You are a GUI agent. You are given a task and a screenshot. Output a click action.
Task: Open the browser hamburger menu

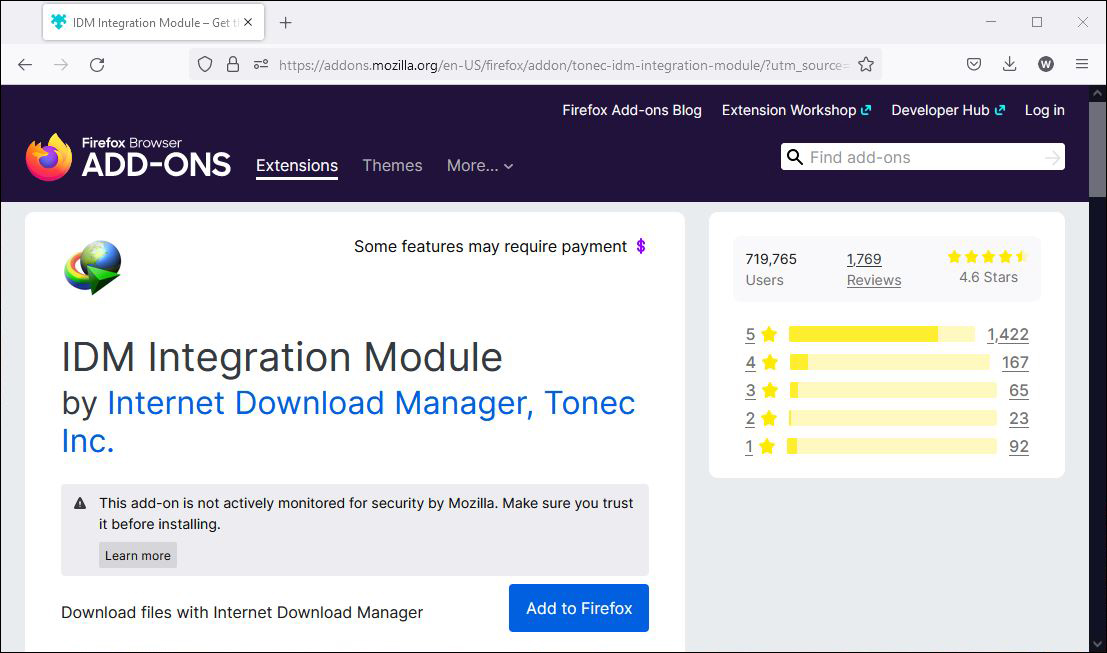[x=1082, y=64]
